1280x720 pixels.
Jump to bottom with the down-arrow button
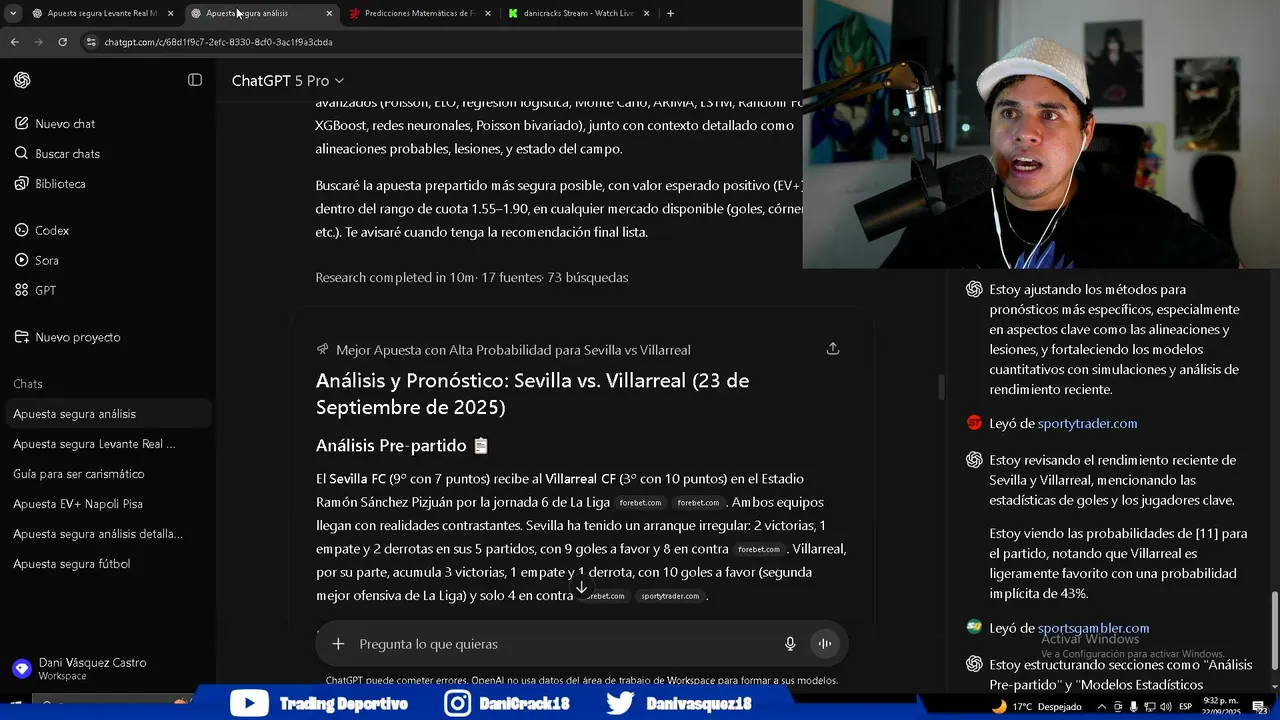point(582,588)
